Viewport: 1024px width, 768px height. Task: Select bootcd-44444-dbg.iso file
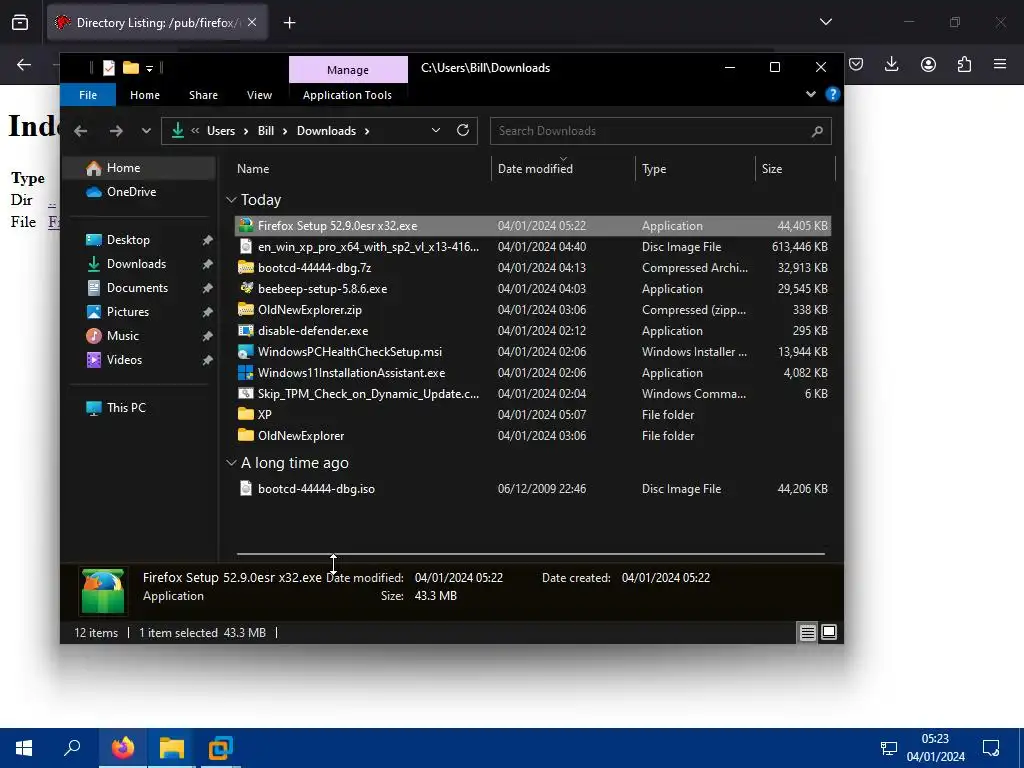tap(533, 489)
